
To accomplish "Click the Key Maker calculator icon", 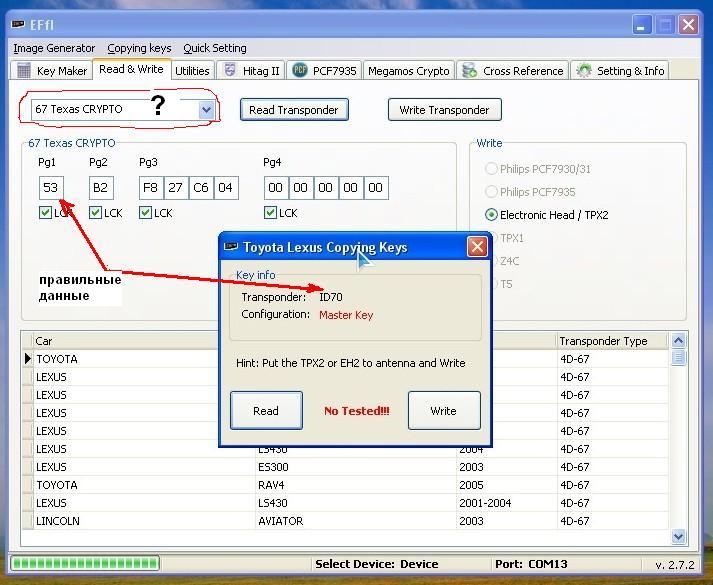I will point(23,70).
